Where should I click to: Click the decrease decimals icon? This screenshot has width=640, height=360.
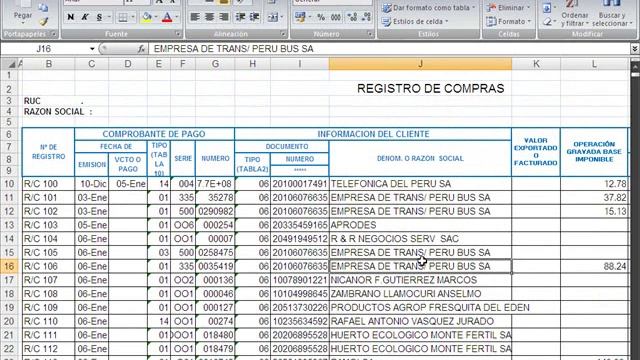(367, 17)
